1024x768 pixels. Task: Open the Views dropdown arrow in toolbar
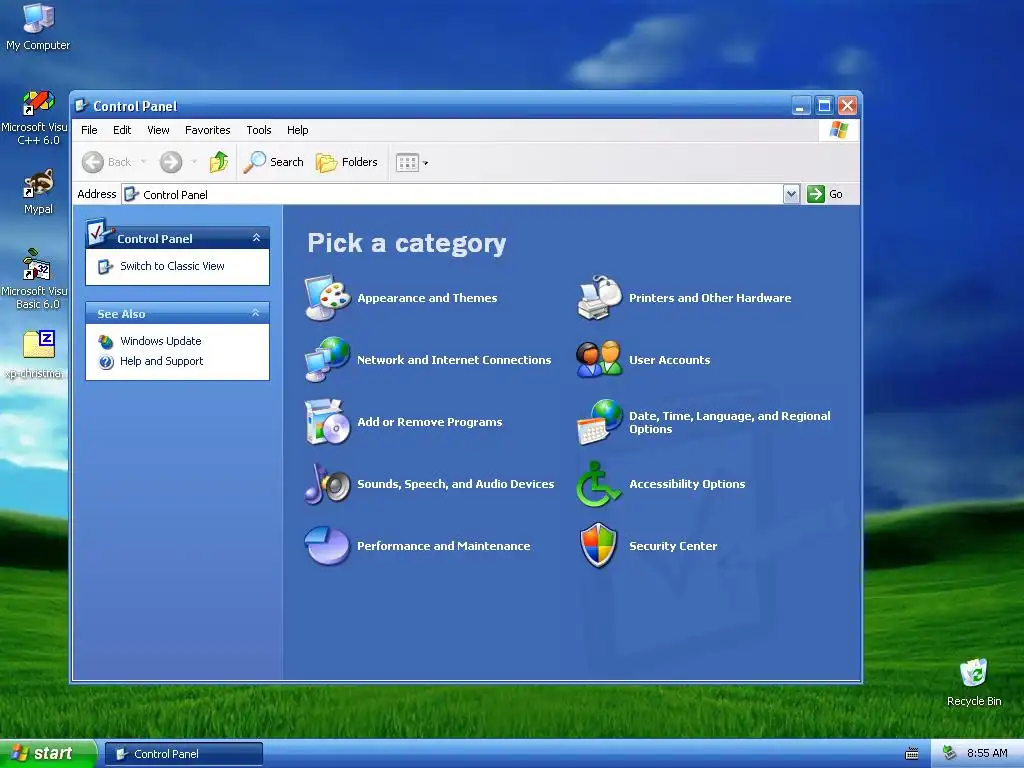426,163
